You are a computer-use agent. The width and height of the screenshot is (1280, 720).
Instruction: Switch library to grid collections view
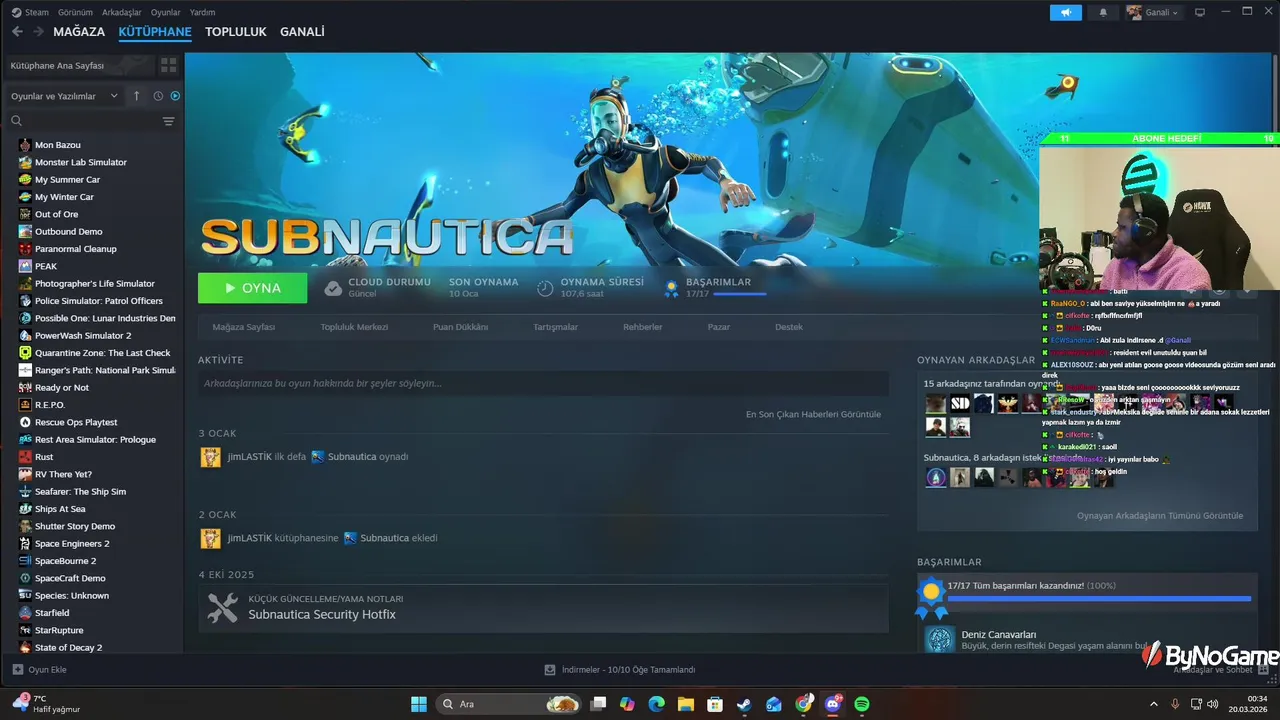coord(168,65)
